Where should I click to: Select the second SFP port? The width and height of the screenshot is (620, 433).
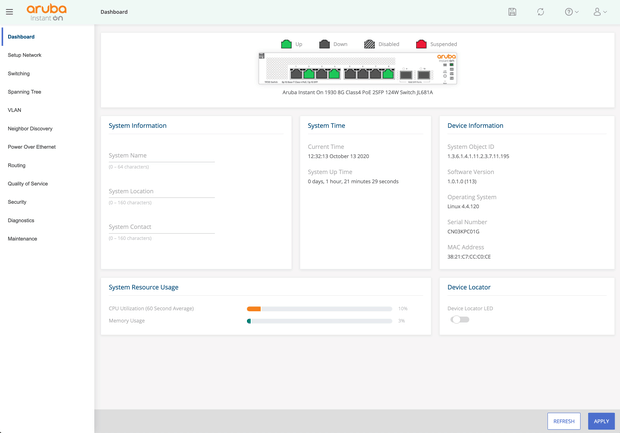point(423,74)
